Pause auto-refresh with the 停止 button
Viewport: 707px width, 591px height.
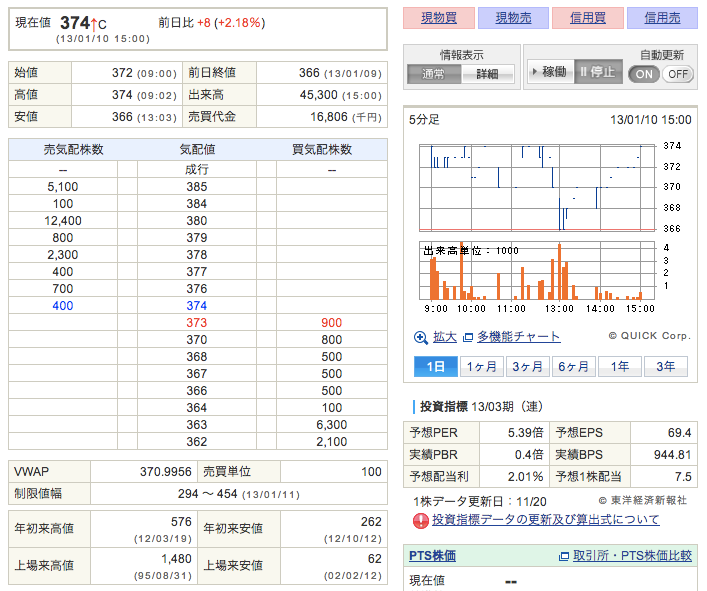(x=598, y=72)
